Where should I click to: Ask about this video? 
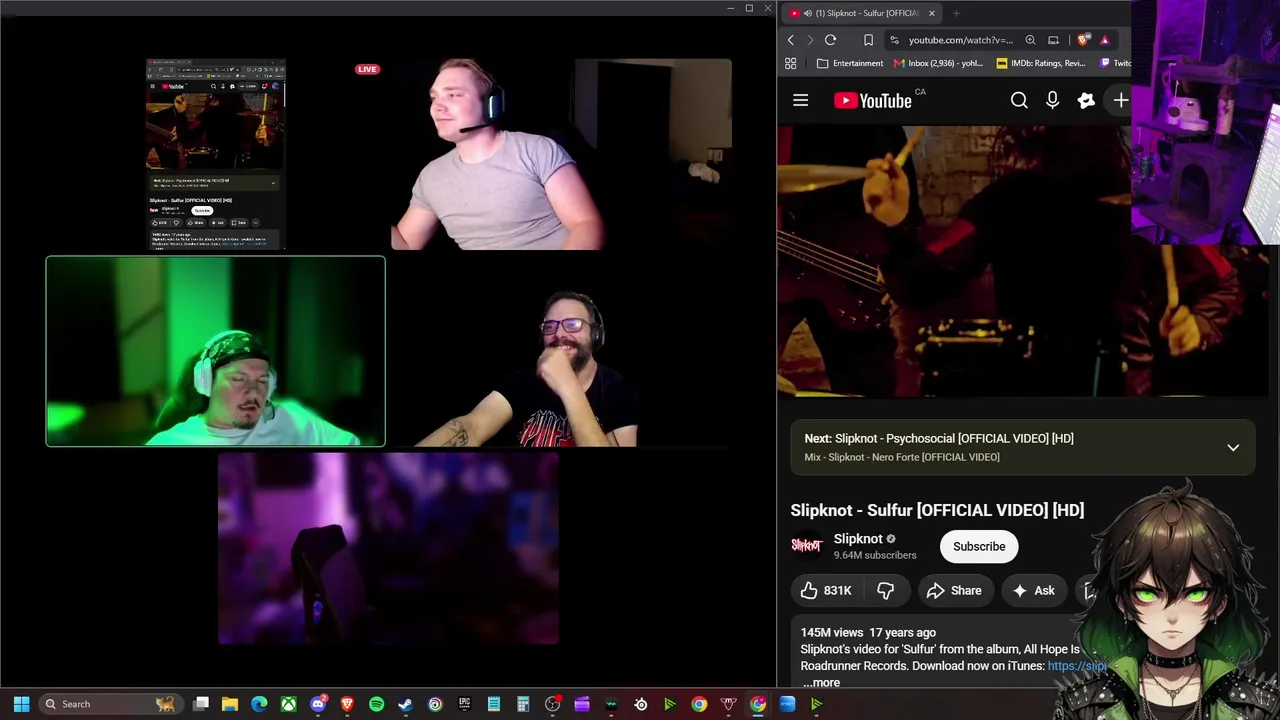(x=1033, y=590)
